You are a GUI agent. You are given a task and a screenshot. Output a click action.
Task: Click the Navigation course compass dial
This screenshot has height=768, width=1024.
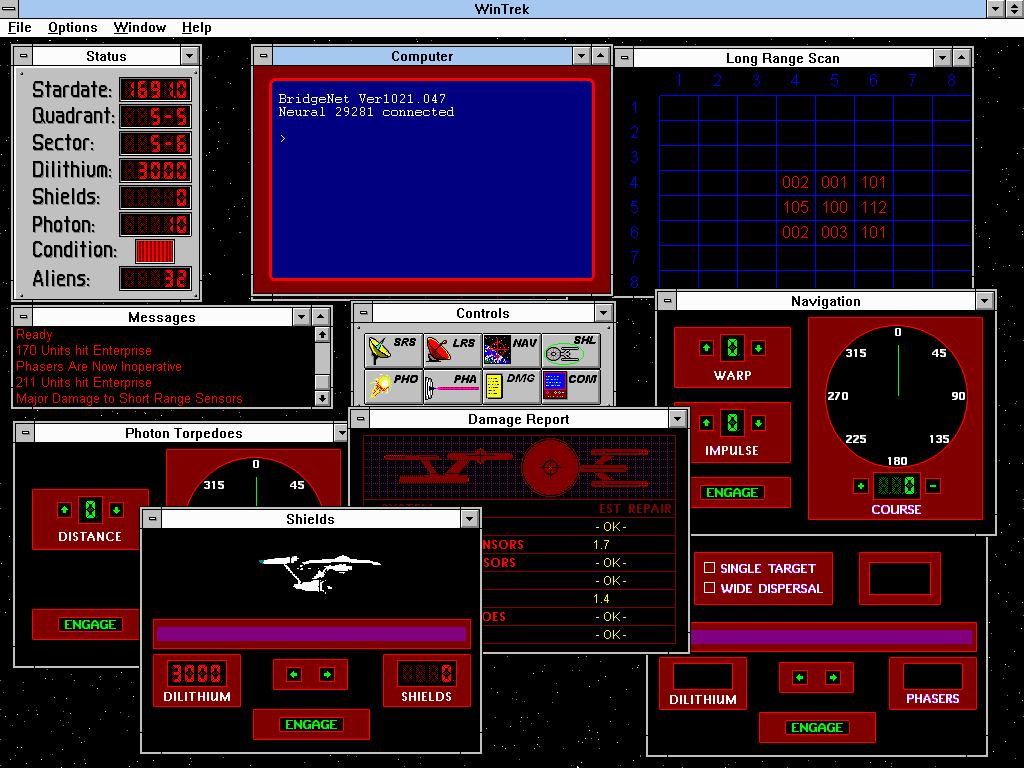click(897, 396)
